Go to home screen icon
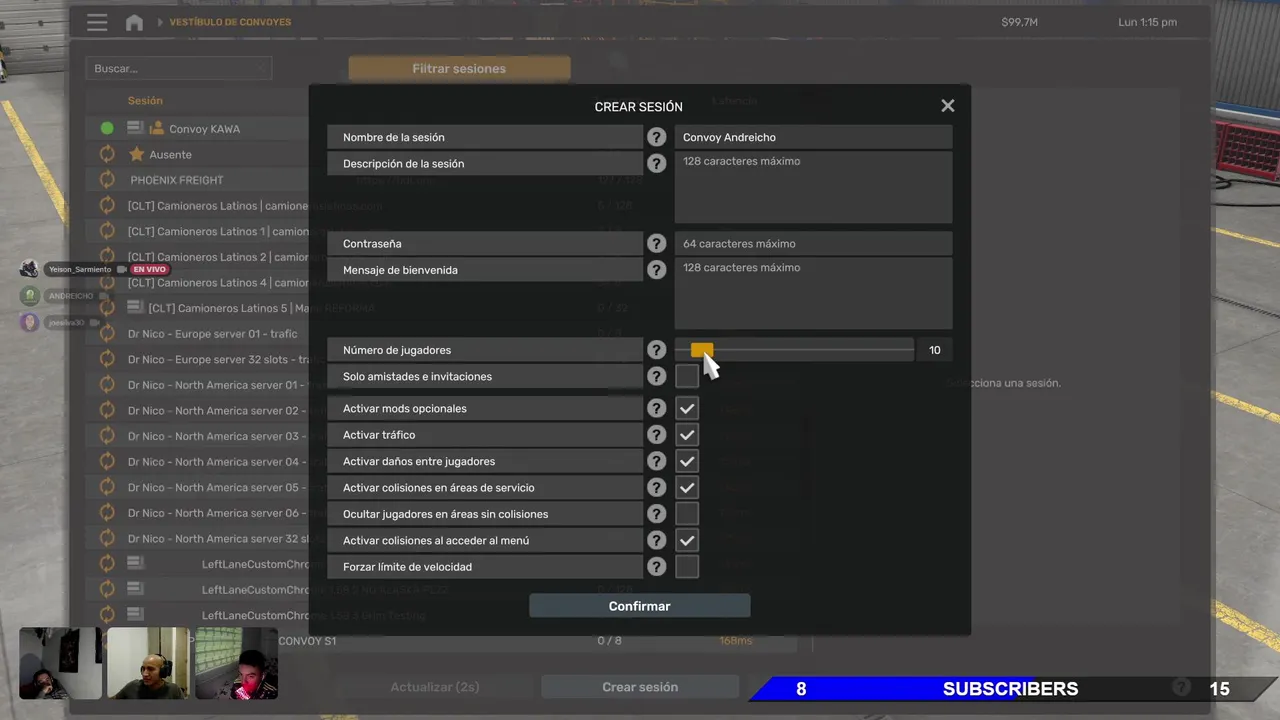 [134, 22]
